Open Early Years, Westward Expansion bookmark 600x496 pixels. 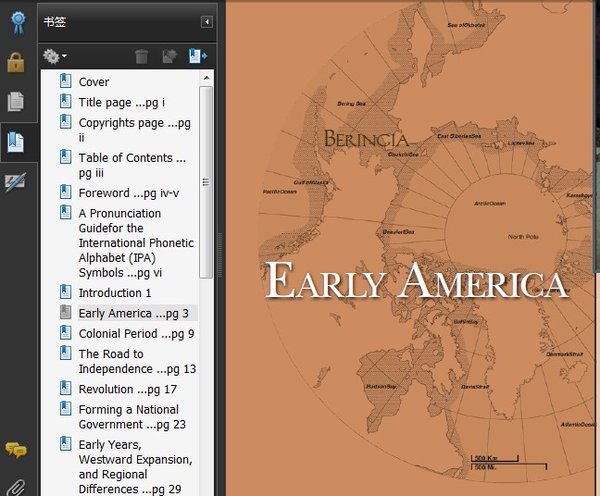pos(135,467)
